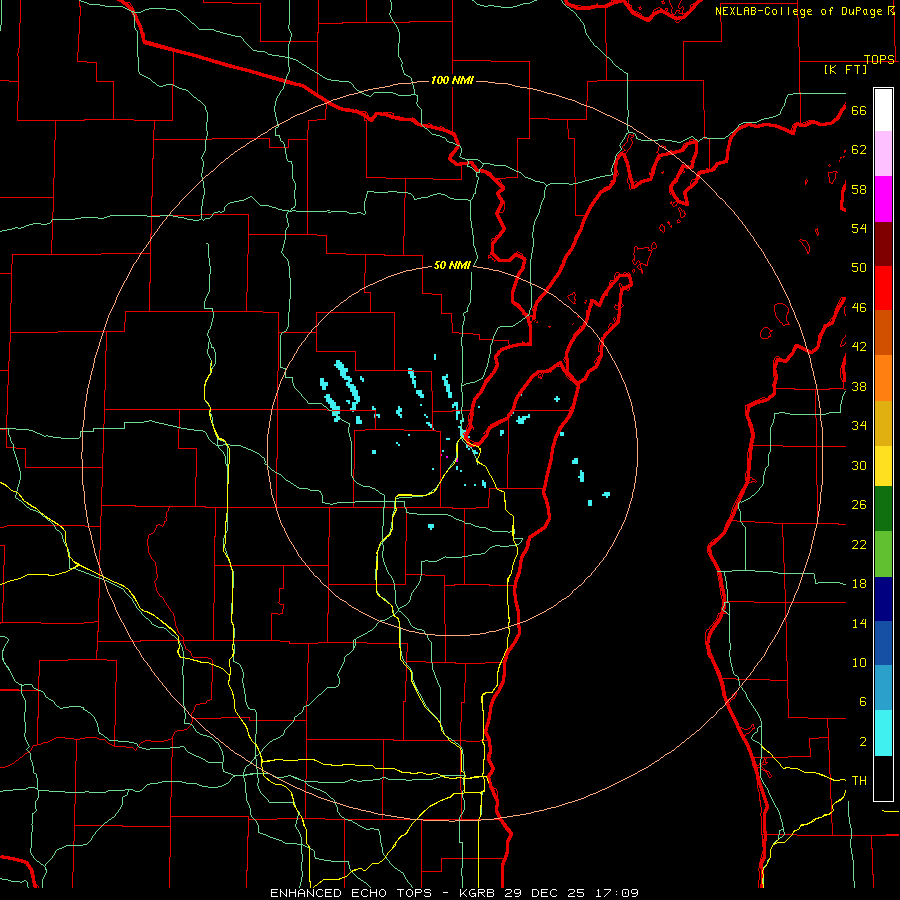
Task: Click the 46 legend value
Action: pyautogui.click(x=859, y=308)
